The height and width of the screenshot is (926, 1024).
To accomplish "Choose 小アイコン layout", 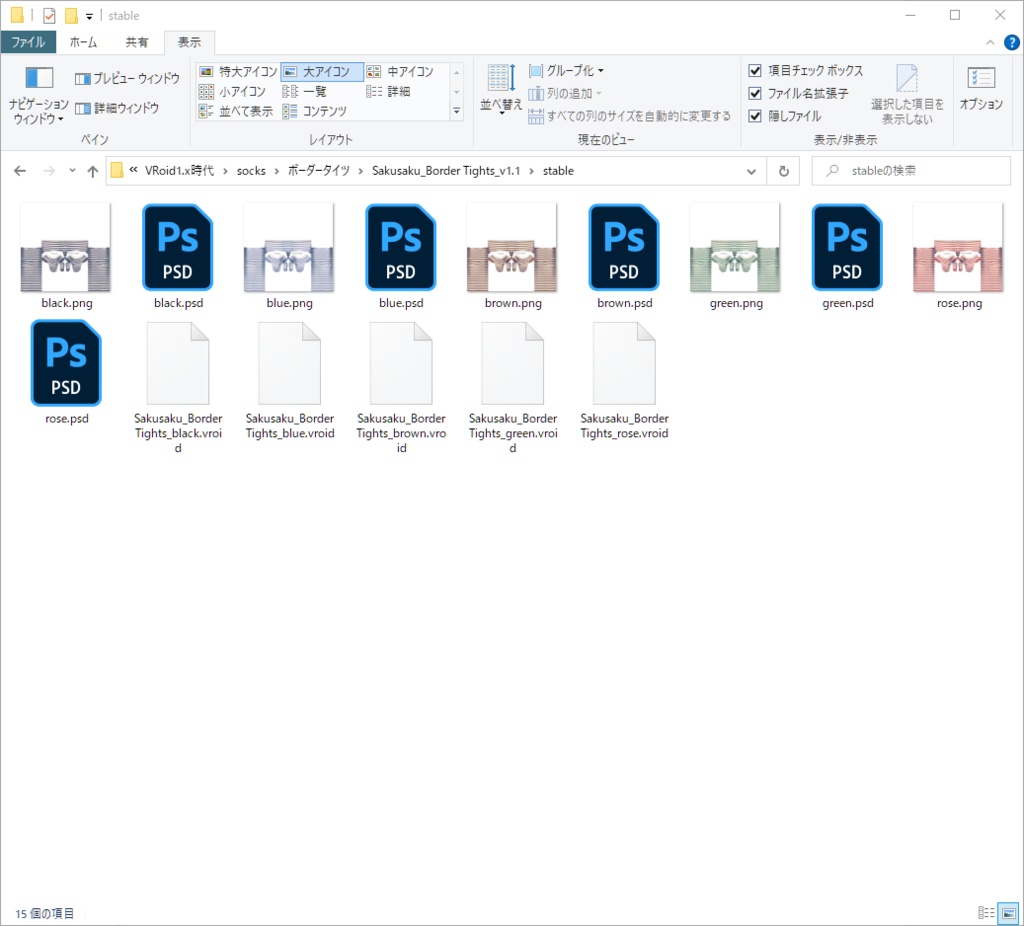I will coord(232,91).
